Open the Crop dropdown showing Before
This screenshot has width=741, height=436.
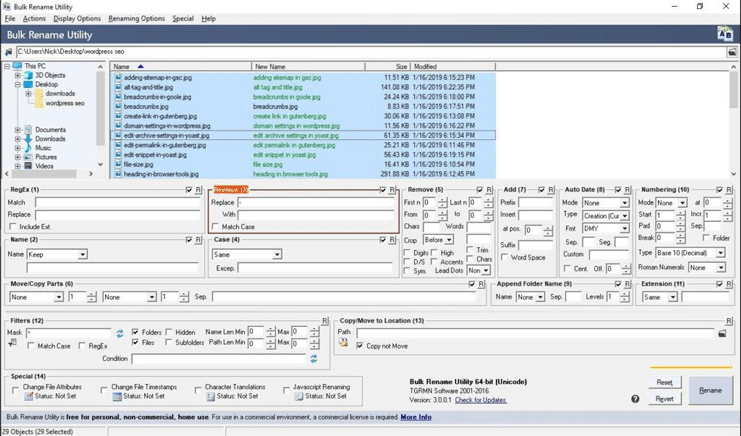point(438,240)
